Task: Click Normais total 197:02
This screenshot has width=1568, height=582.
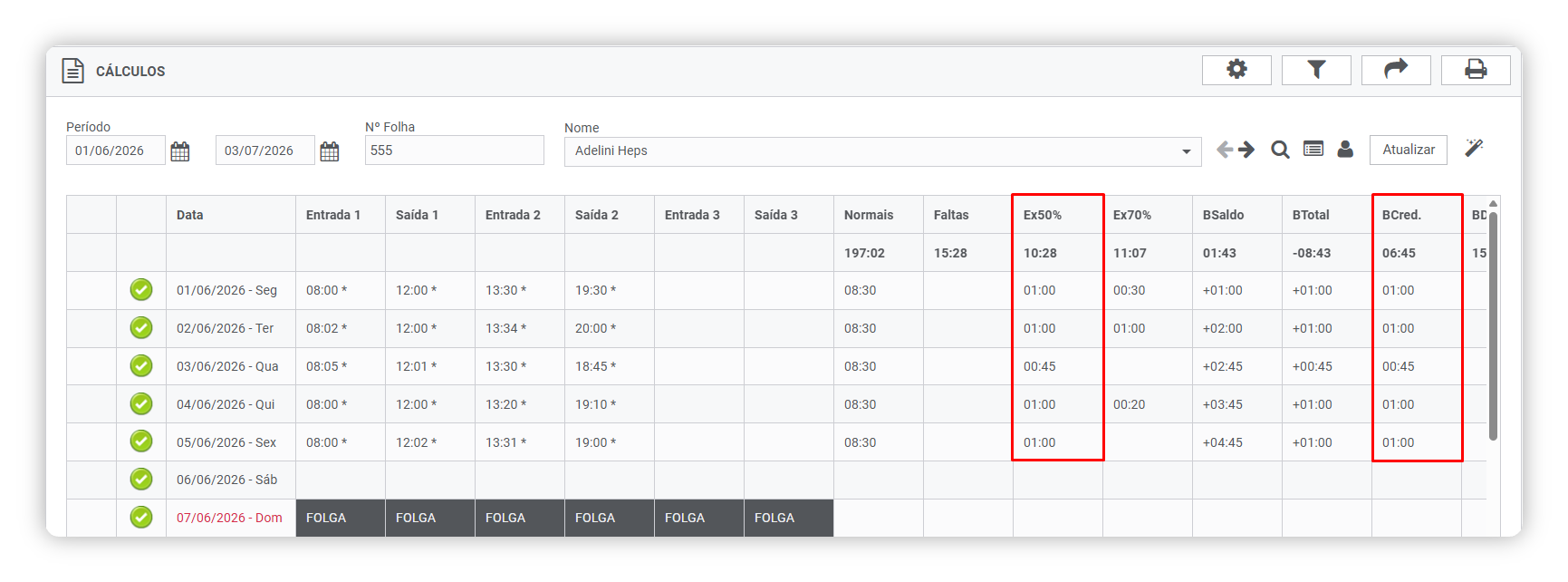Action: tap(879, 253)
